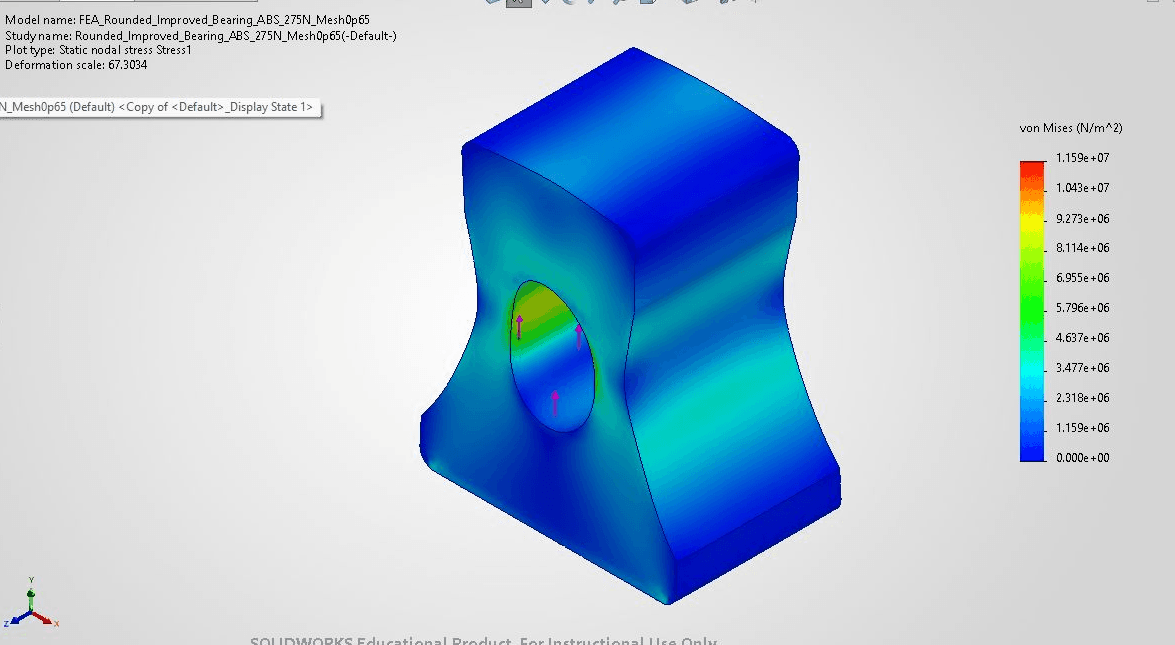The width and height of the screenshot is (1175, 645).
Task: Select legend value 4.637e+06
Action: tap(1082, 337)
